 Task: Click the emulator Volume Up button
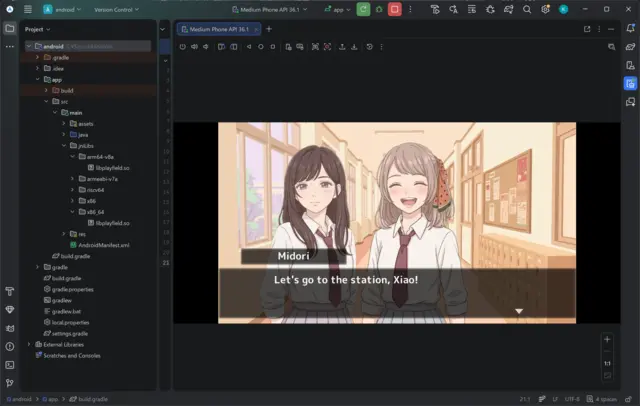(194, 47)
